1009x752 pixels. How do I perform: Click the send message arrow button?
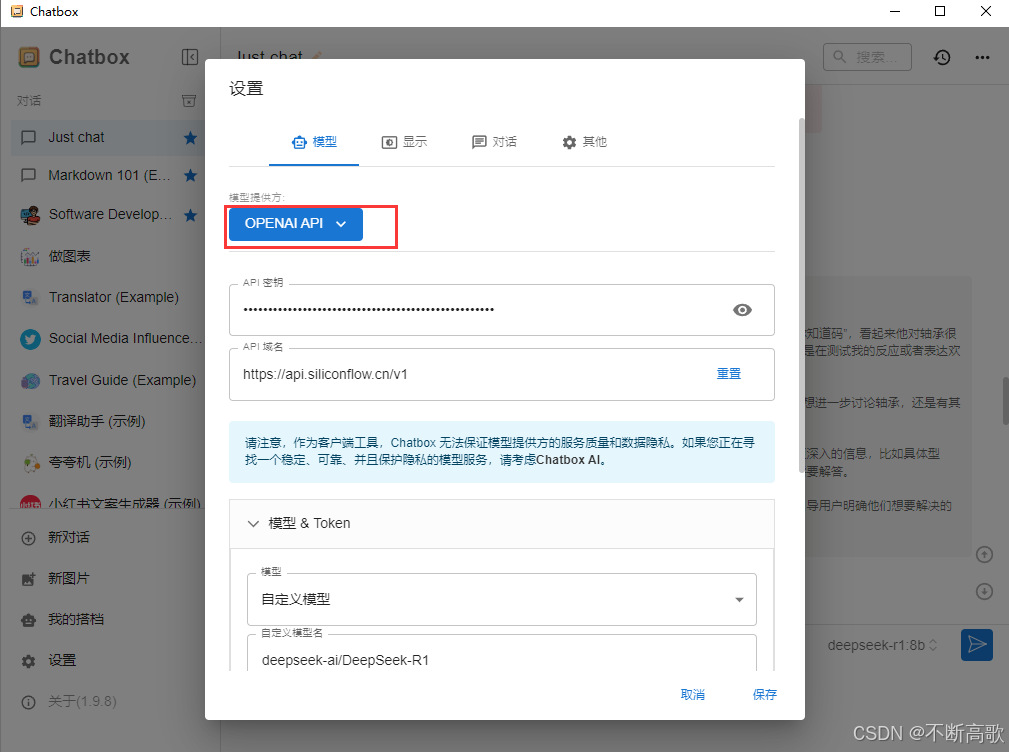pos(977,645)
